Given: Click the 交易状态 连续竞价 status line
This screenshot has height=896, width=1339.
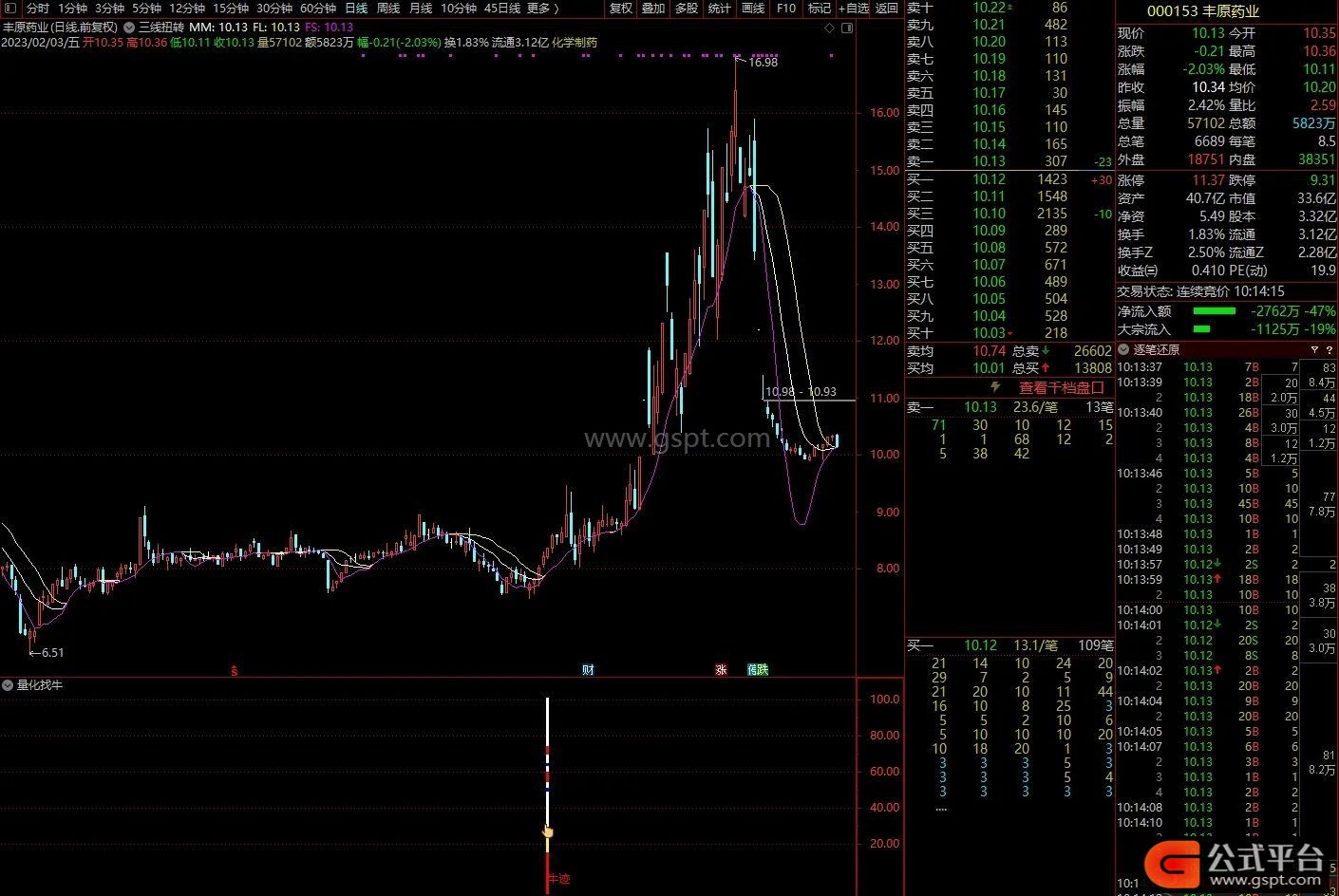Looking at the screenshot, I should coord(1201,291).
